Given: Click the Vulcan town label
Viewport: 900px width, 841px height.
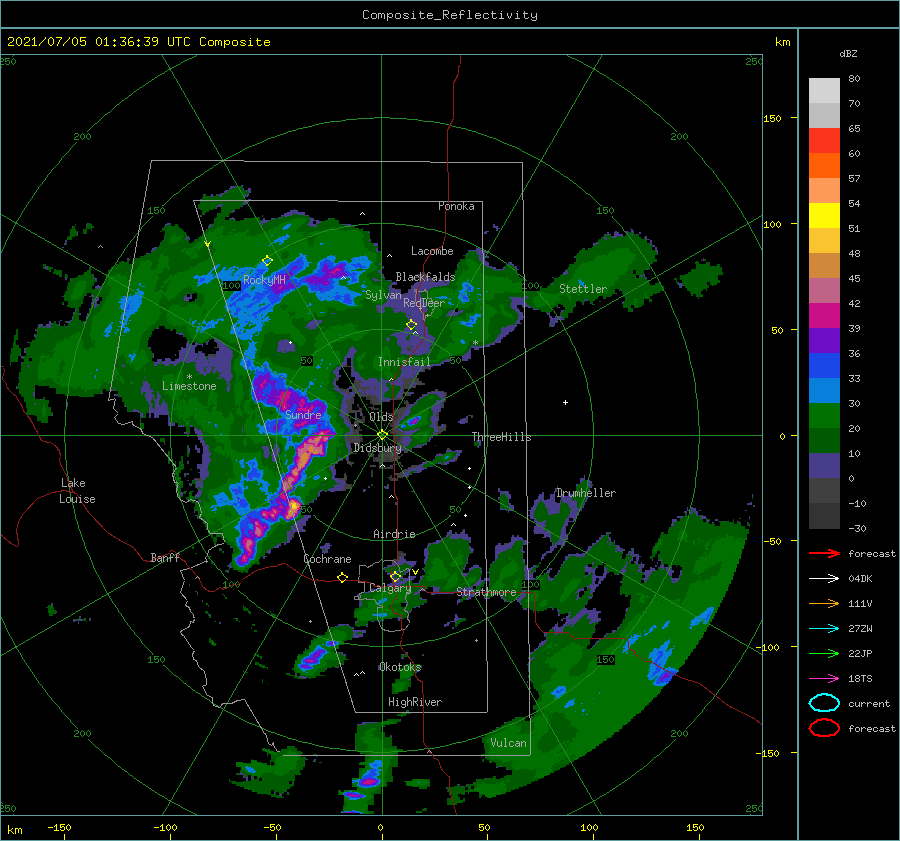Looking at the screenshot, I should point(508,743).
